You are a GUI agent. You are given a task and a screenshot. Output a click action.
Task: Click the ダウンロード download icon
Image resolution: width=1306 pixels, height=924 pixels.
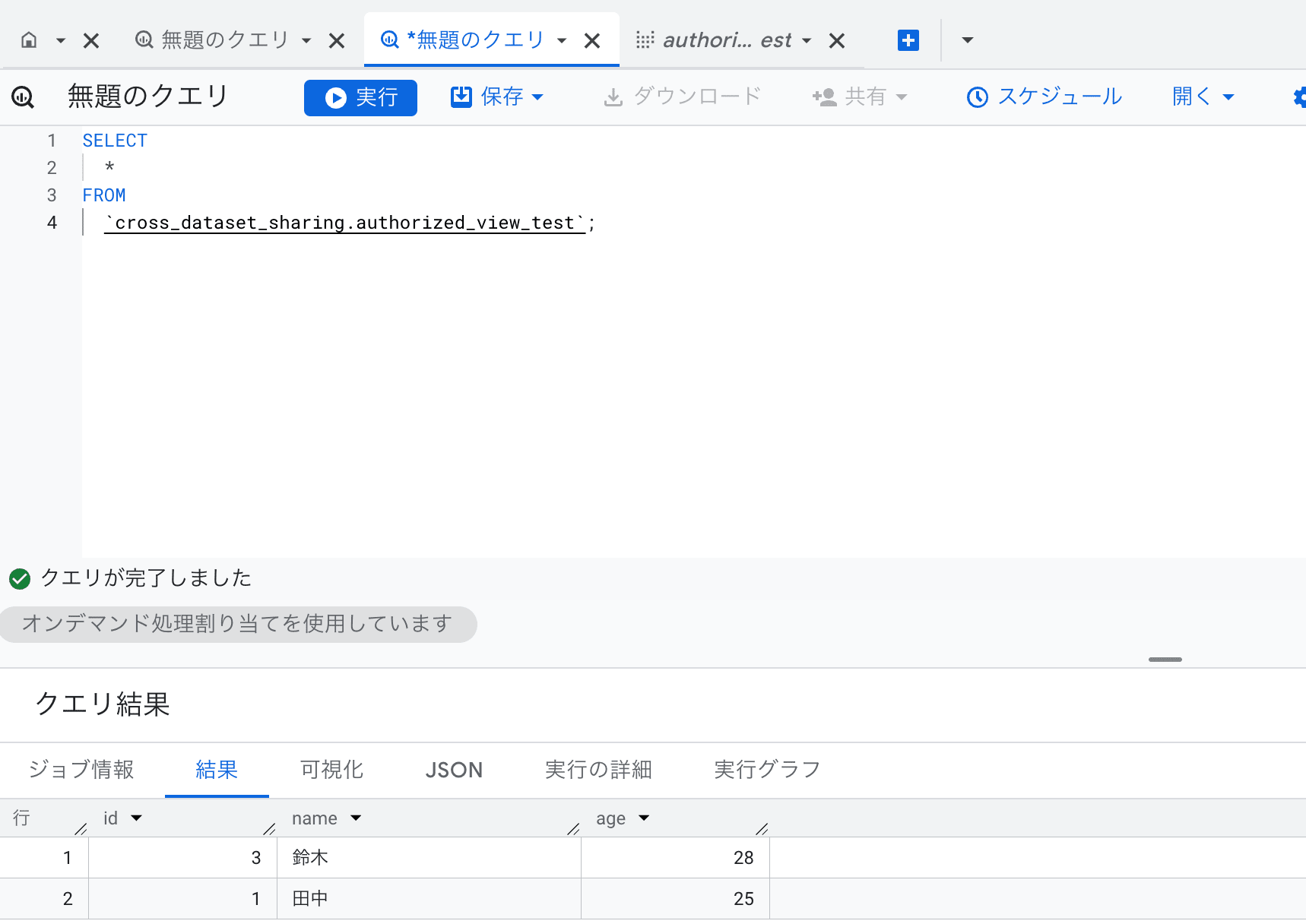[x=613, y=97]
